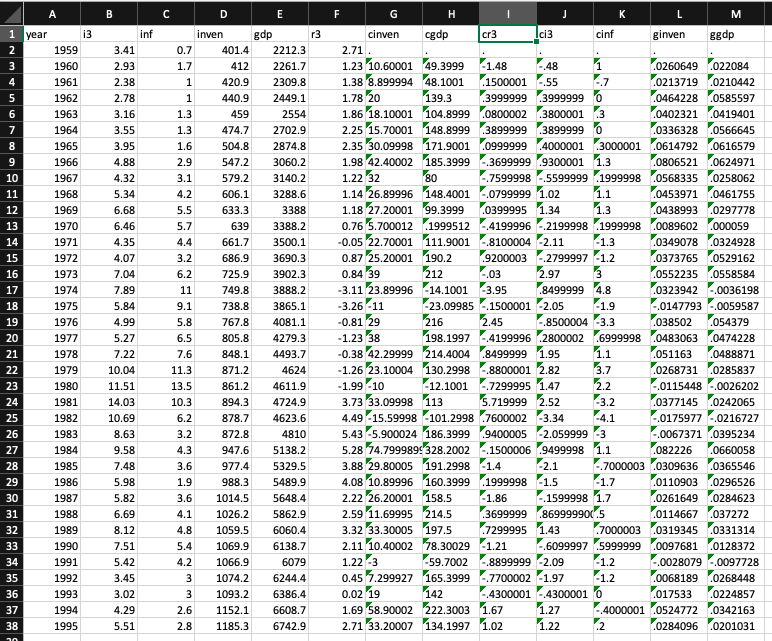Click ggdp value .0660058
772x641 pixels.
tap(736, 450)
